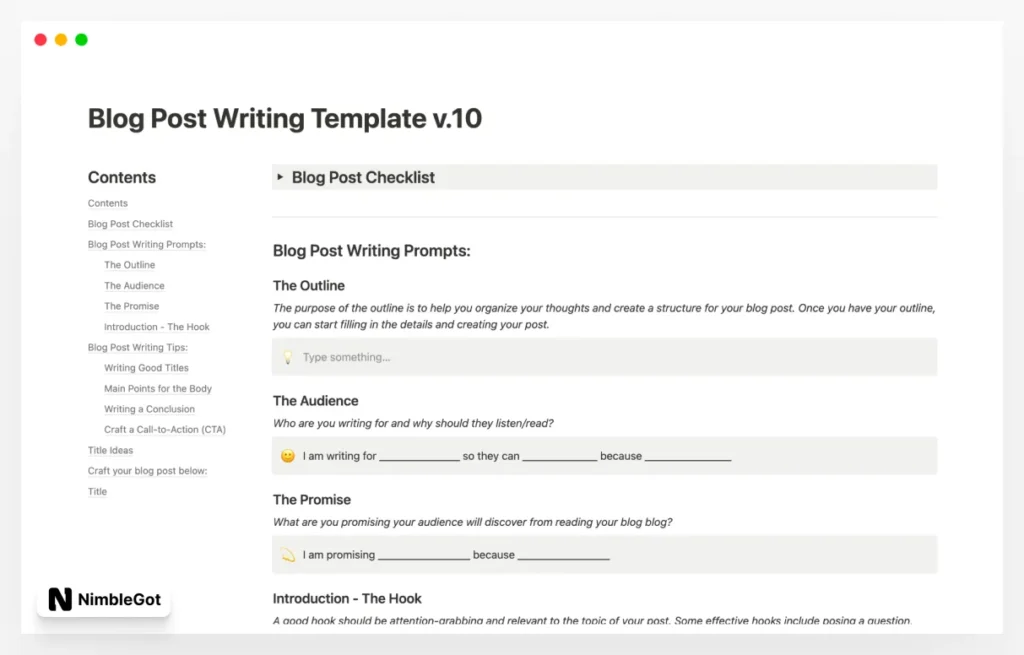Viewport: 1024px width, 655px height.
Task: Click the 'Type something...' outline field
Action: (347, 357)
